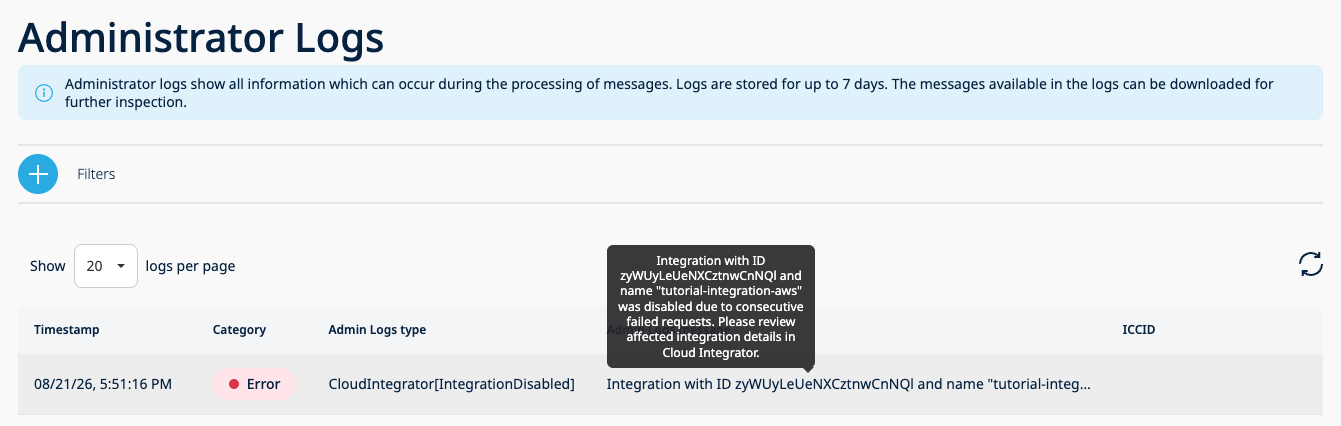Select the Category column header
Image resolution: width=1341 pixels, height=426 pixels.
coord(240,330)
